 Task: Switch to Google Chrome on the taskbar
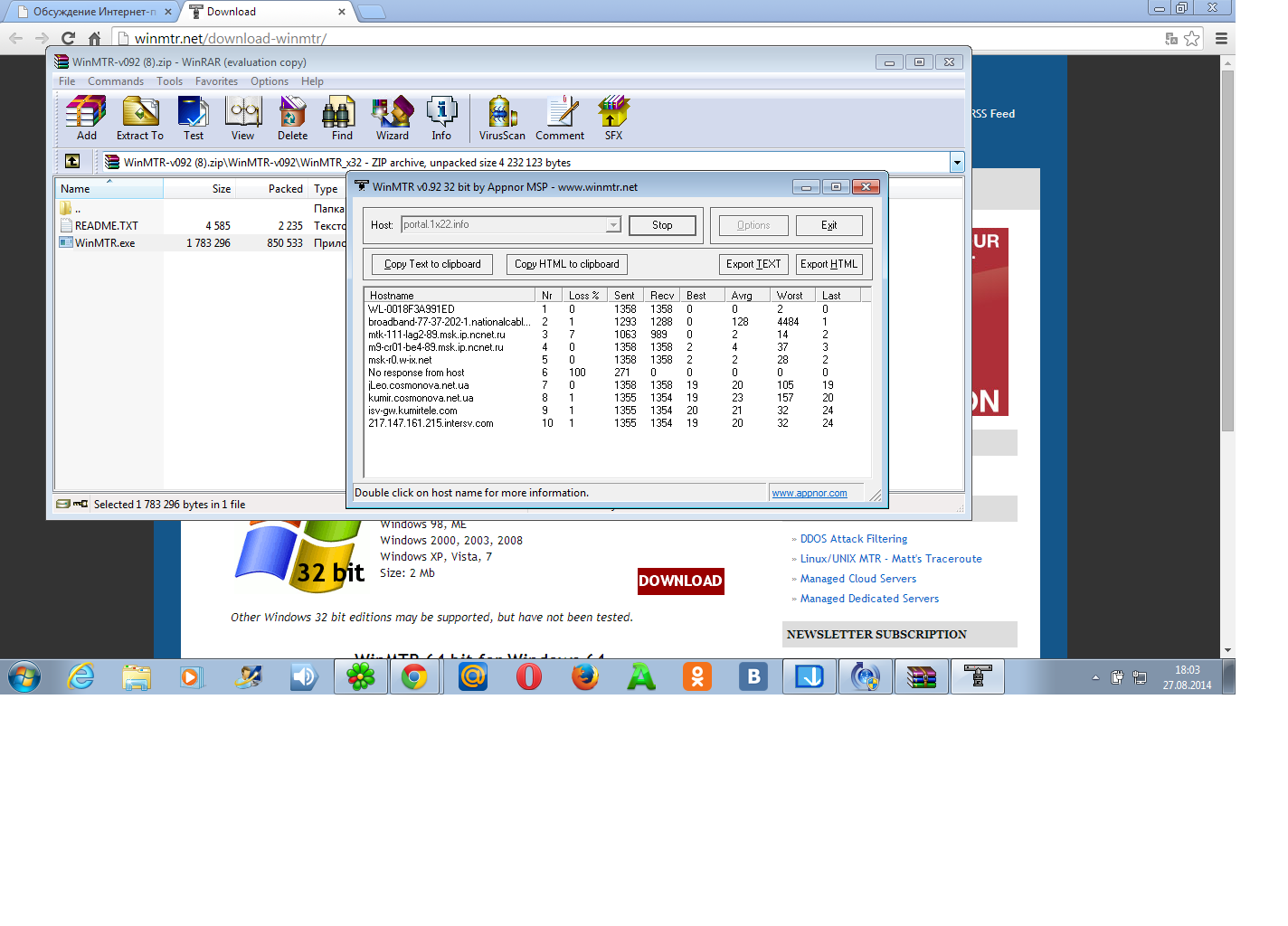pos(414,676)
